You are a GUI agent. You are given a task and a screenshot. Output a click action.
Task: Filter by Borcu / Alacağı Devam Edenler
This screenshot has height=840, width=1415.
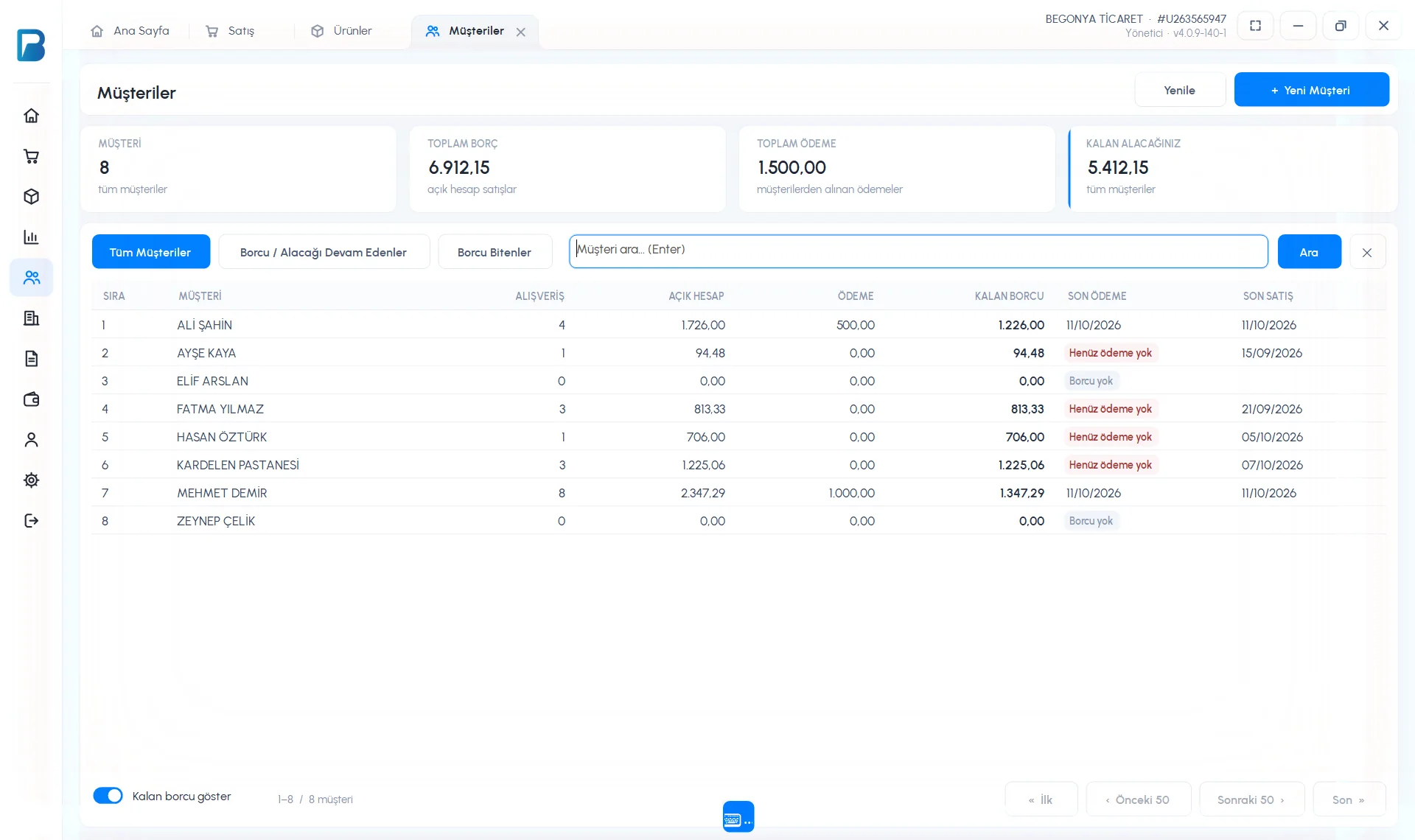pos(324,252)
